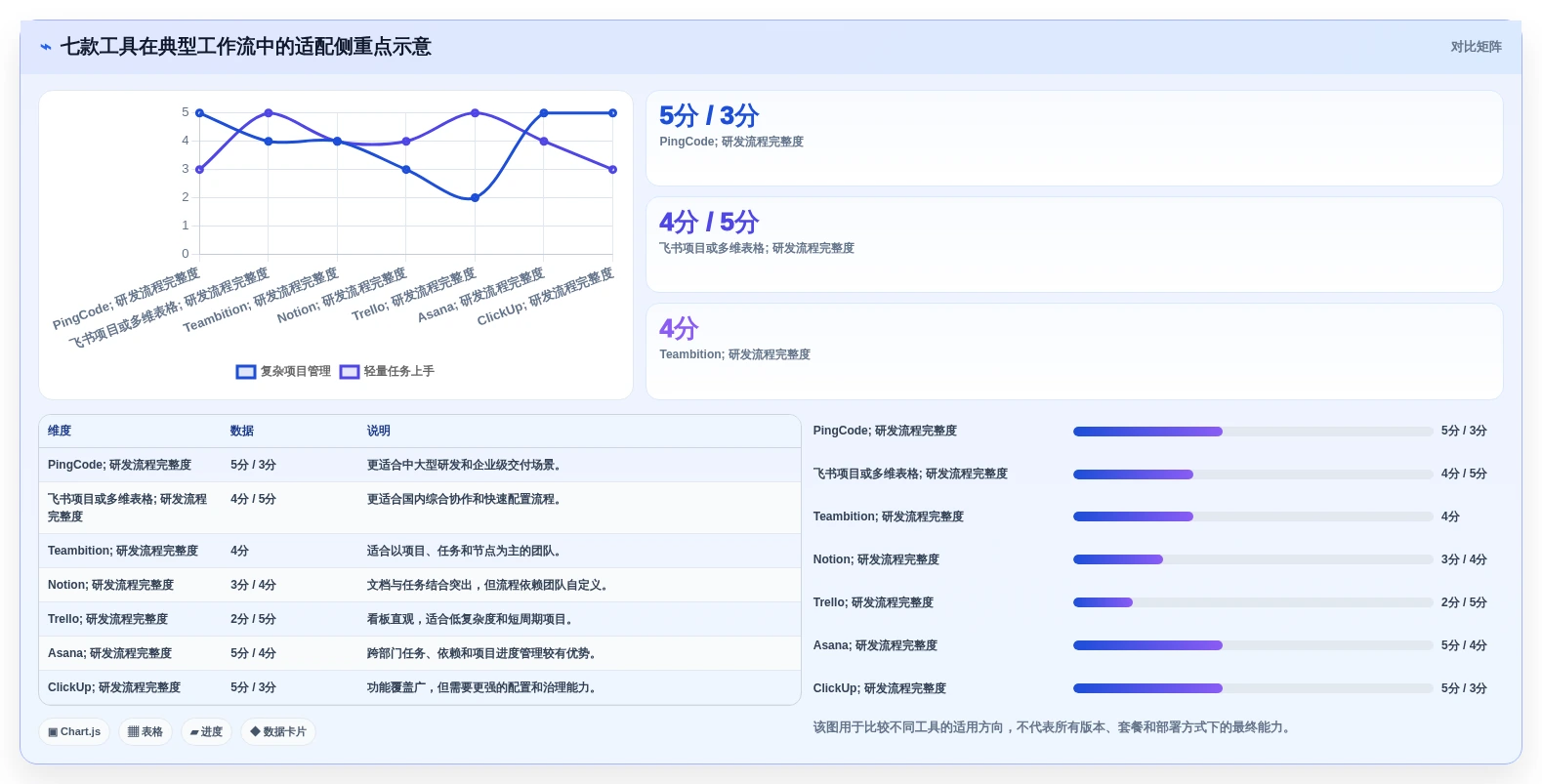Click the chart footnote about 适用方向
Viewport: 1542px width, 784px height.
(x=1052, y=727)
